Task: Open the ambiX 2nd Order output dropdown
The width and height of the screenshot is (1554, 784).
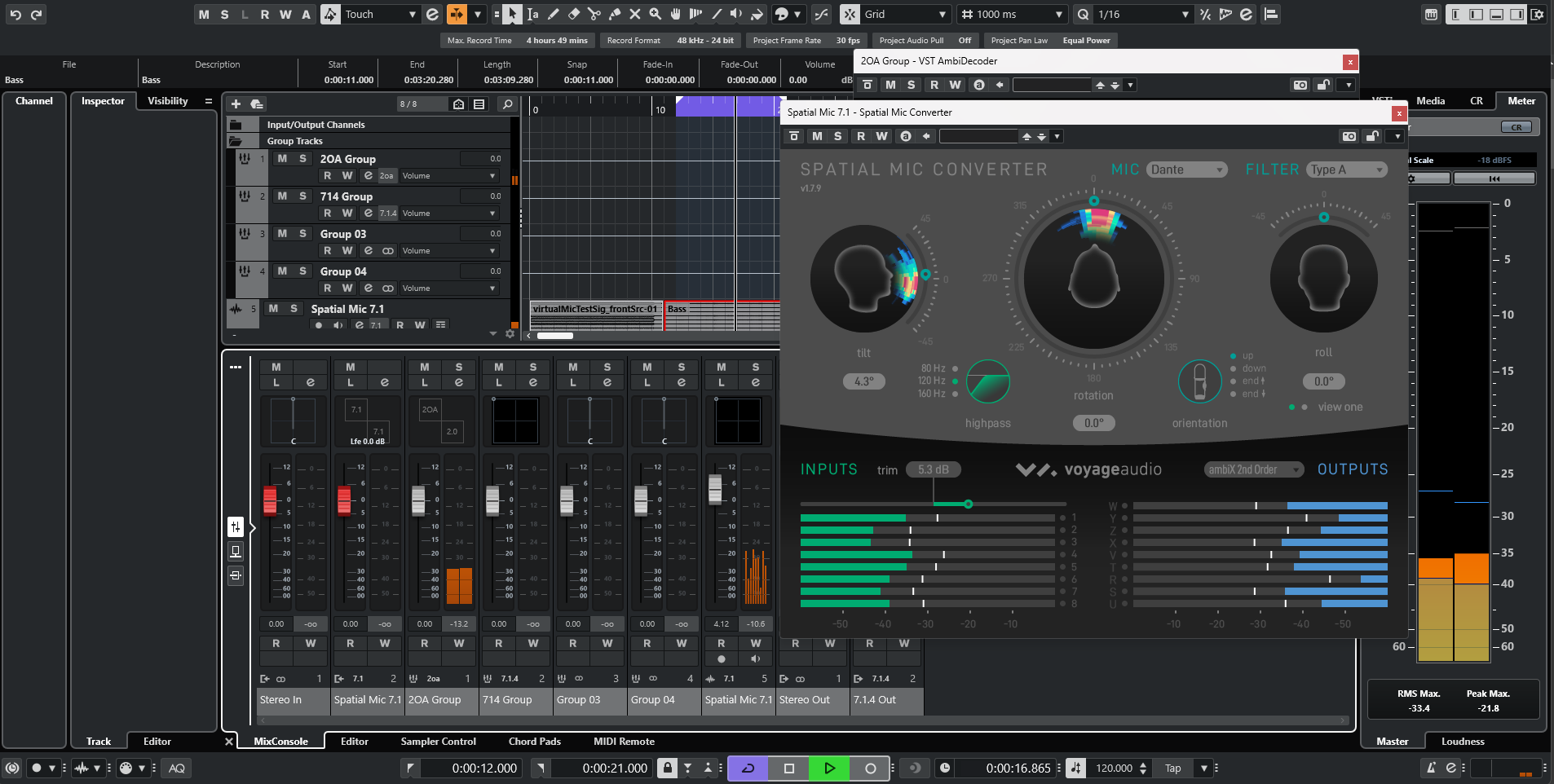Action: (x=1252, y=469)
